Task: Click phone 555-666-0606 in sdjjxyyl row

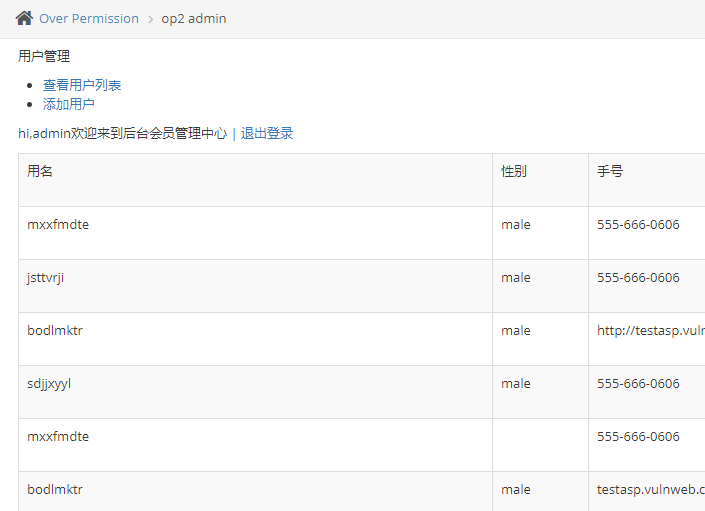Action: pyautogui.click(x=638, y=384)
